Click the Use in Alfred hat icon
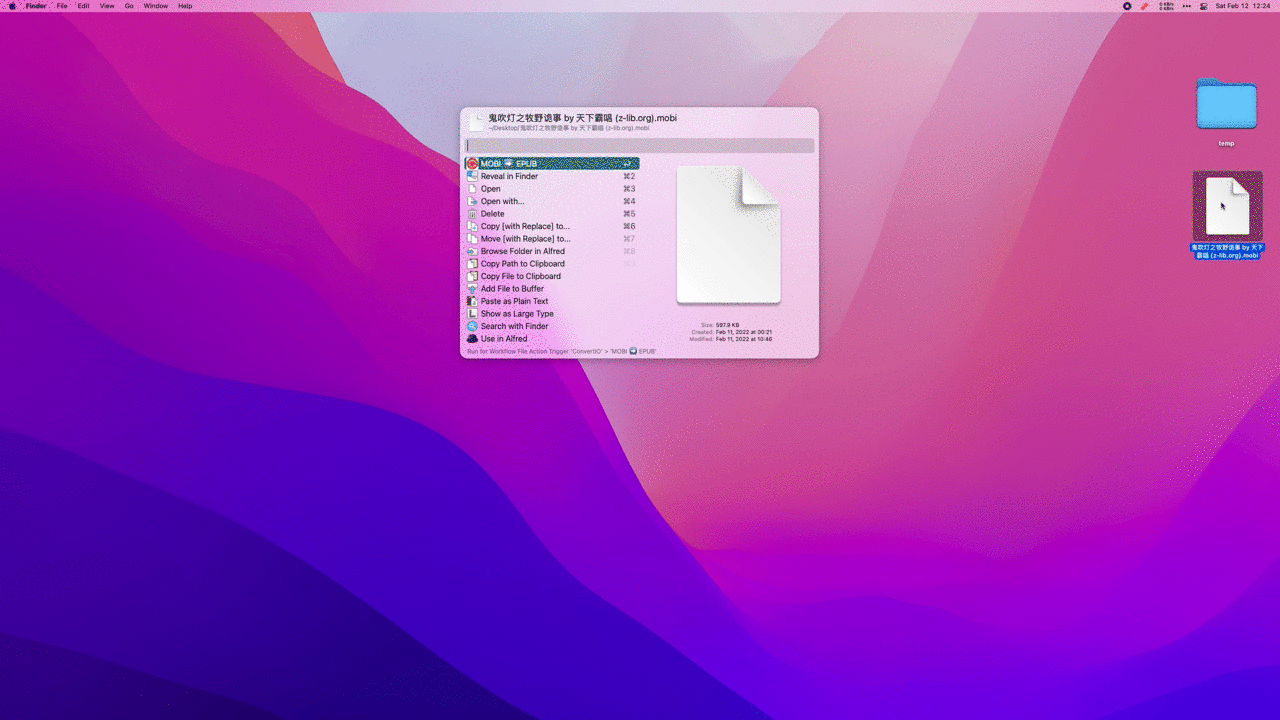 [x=472, y=339]
